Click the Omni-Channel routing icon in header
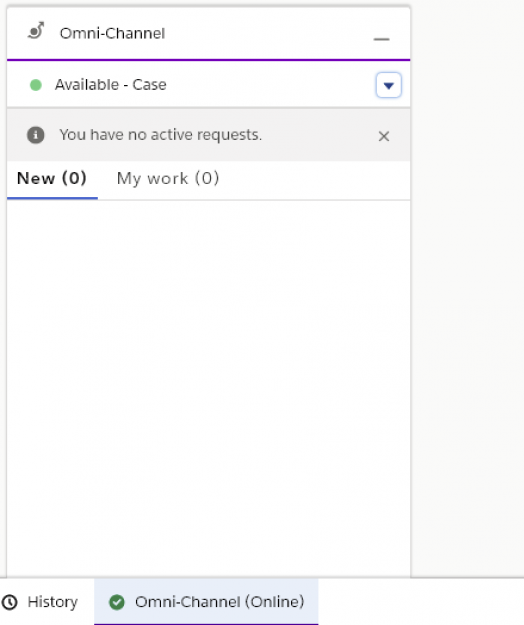 36,31
